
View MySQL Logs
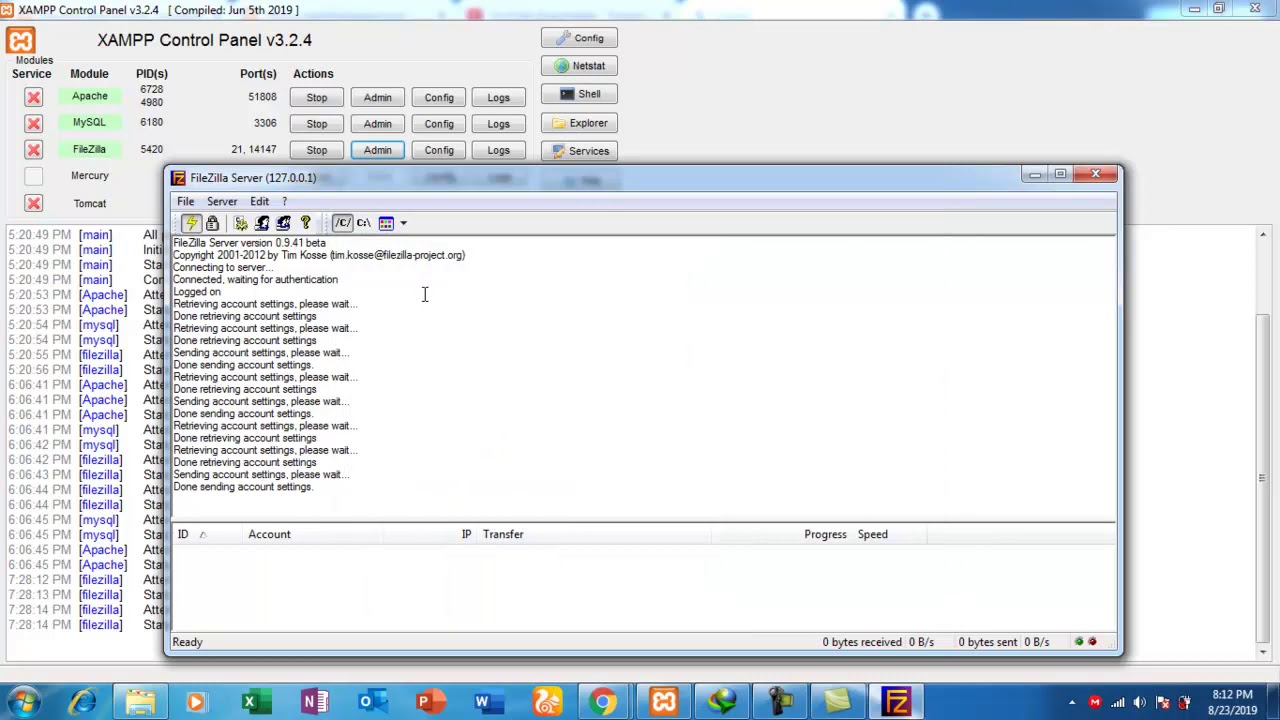click(x=498, y=124)
